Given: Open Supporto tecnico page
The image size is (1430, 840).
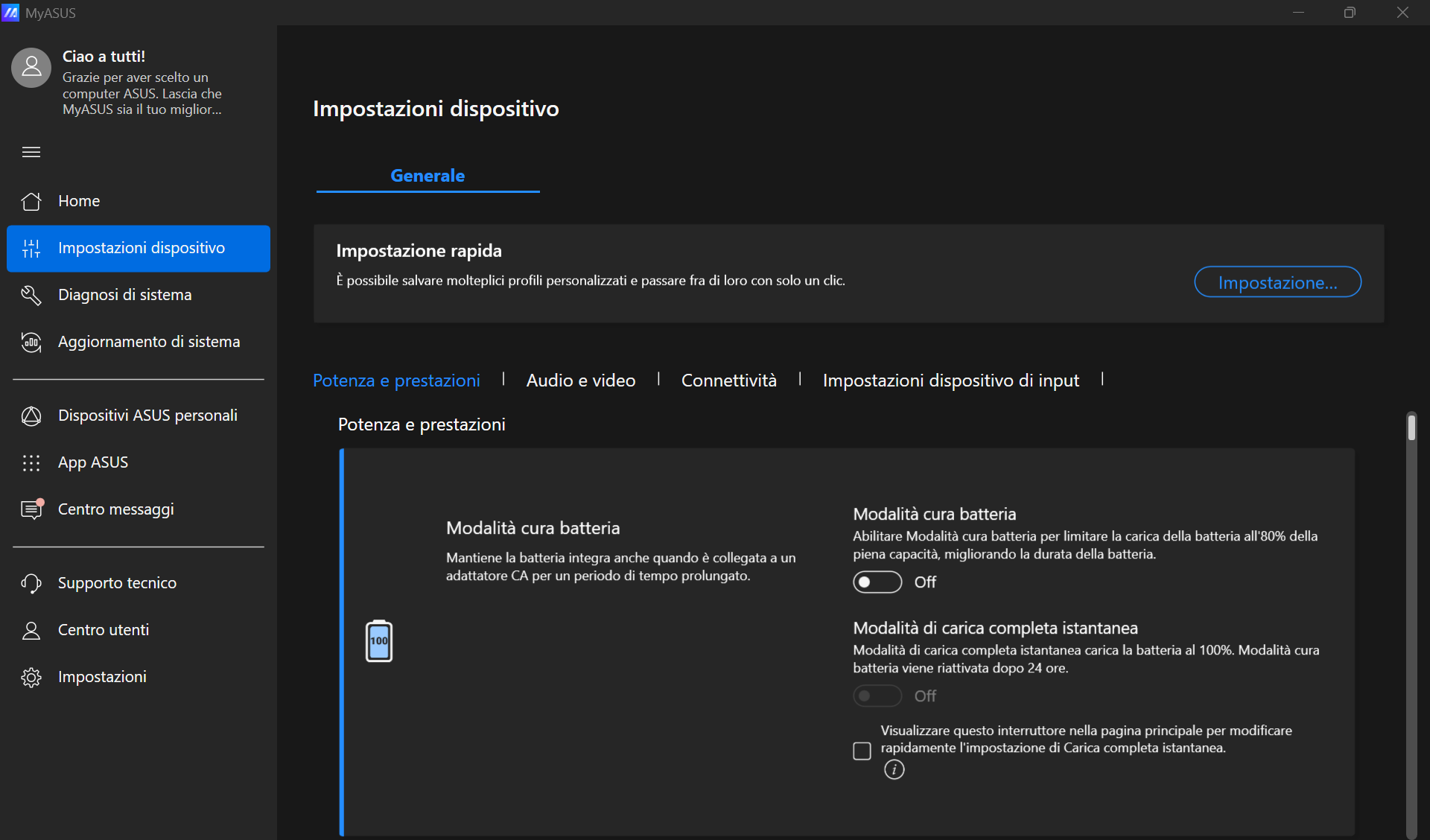Looking at the screenshot, I should [139, 583].
